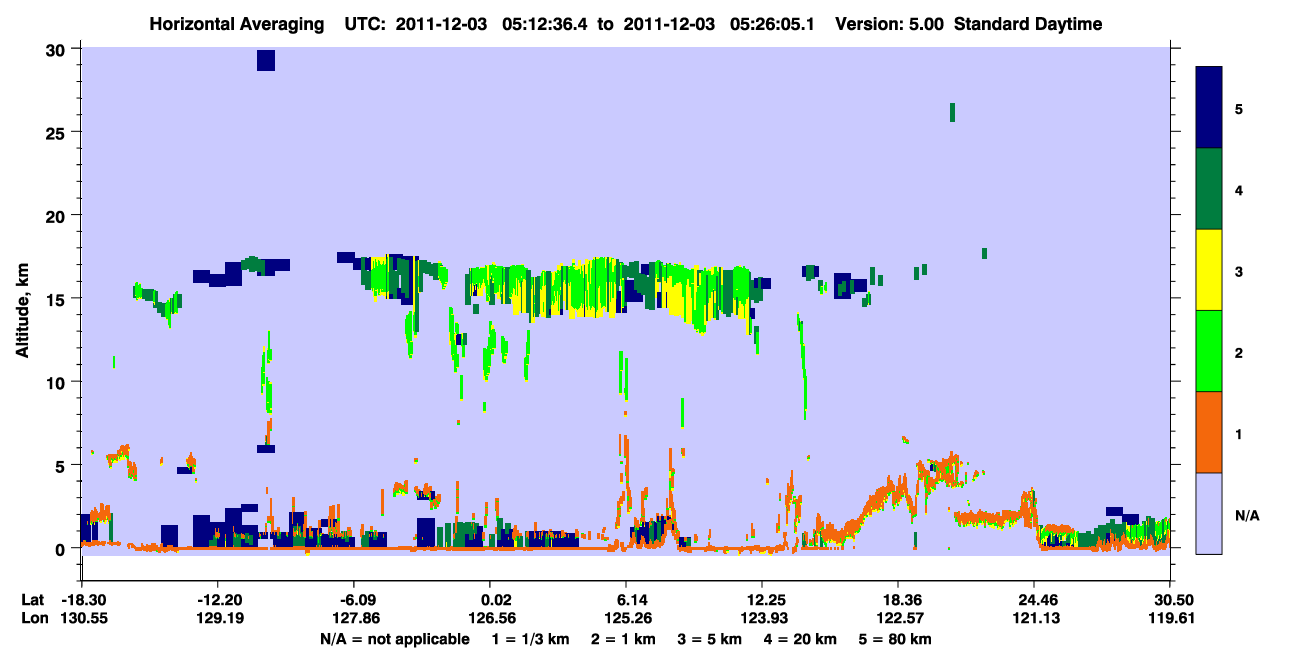1300x667 pixels.
Task: Click the dark blue colorbar segment labeled 5
Action: (1210, 107)
